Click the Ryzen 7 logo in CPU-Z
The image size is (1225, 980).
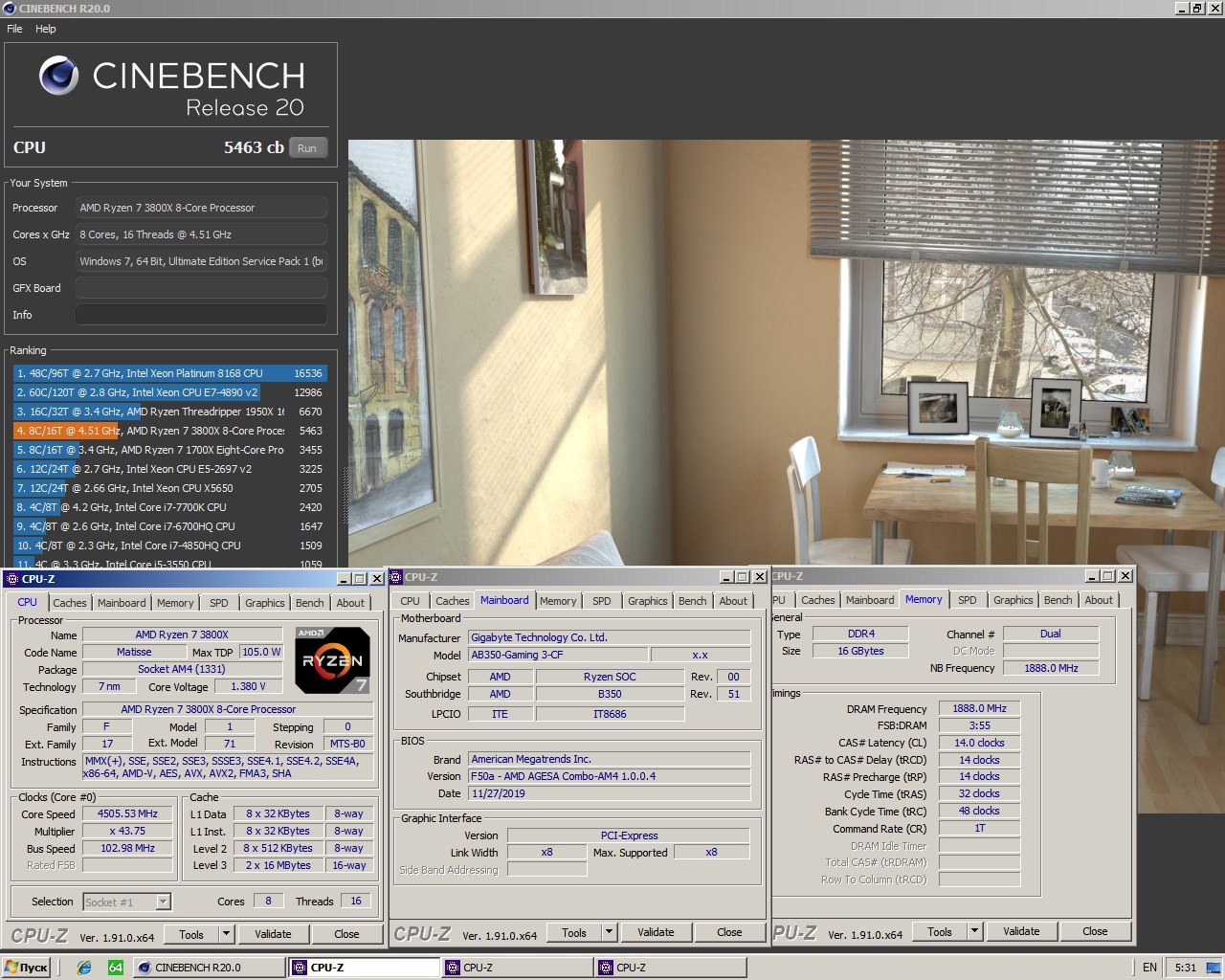[x=332, y=660]
